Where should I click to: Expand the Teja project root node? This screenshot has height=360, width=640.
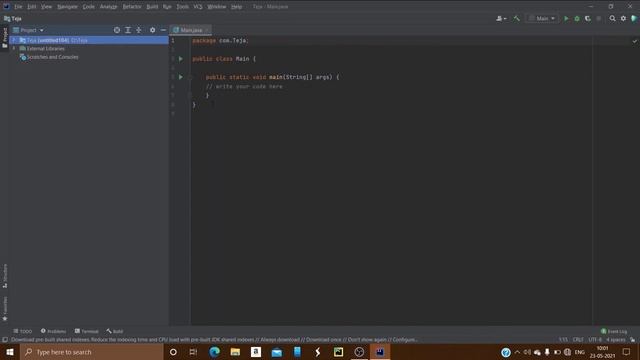14,40
